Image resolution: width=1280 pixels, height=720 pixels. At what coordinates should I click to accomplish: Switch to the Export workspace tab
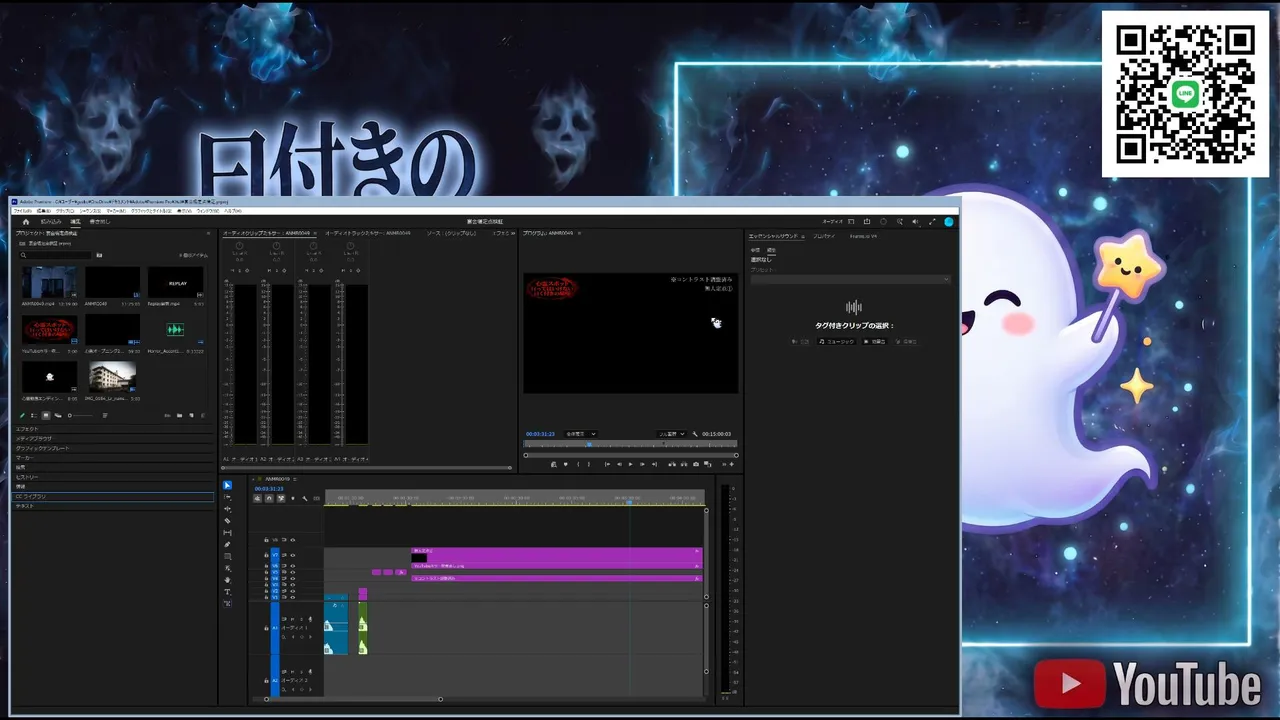click(x=99, y=221)
